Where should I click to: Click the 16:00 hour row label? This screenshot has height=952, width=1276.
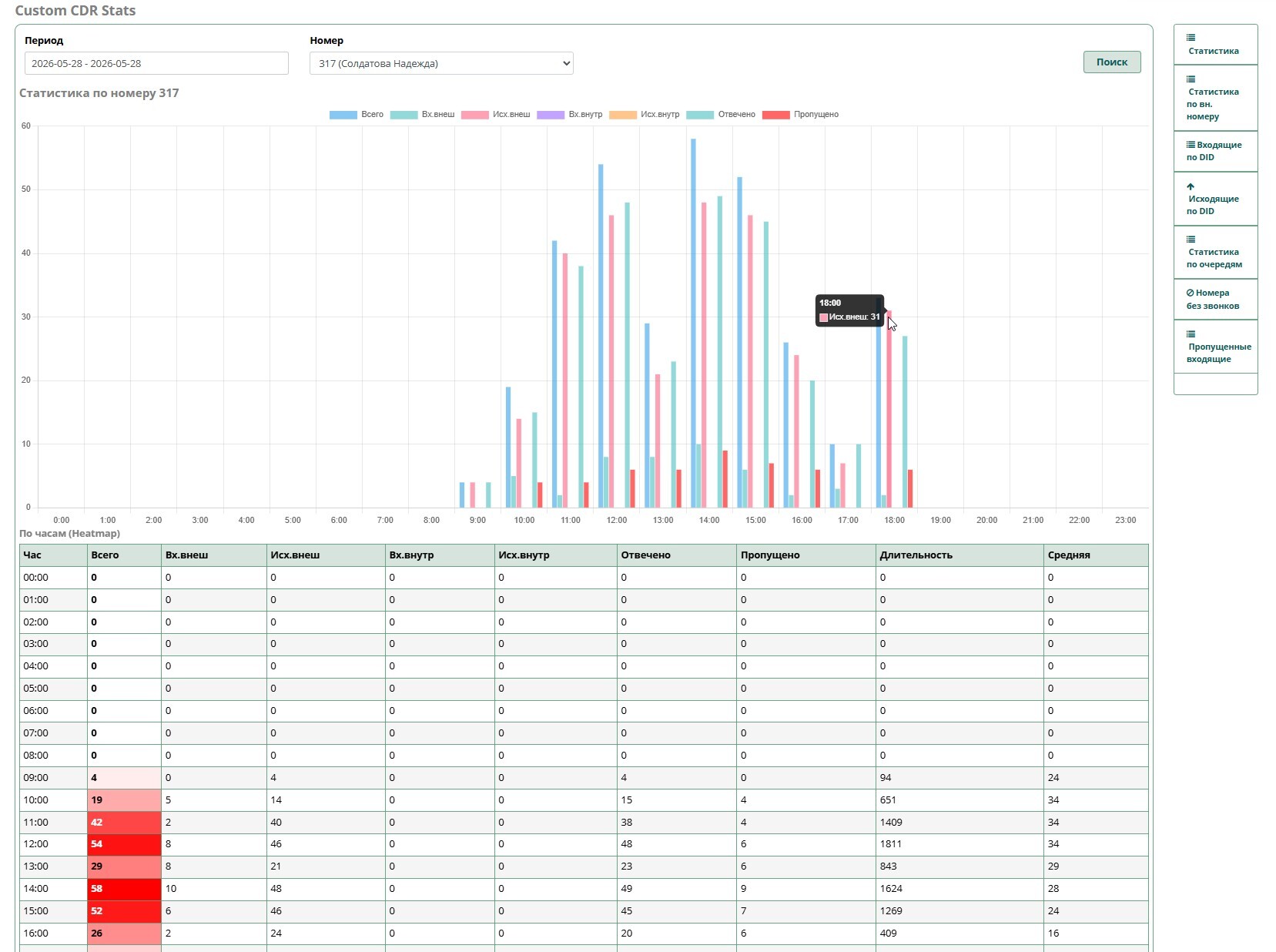click(x=35, y=934)
